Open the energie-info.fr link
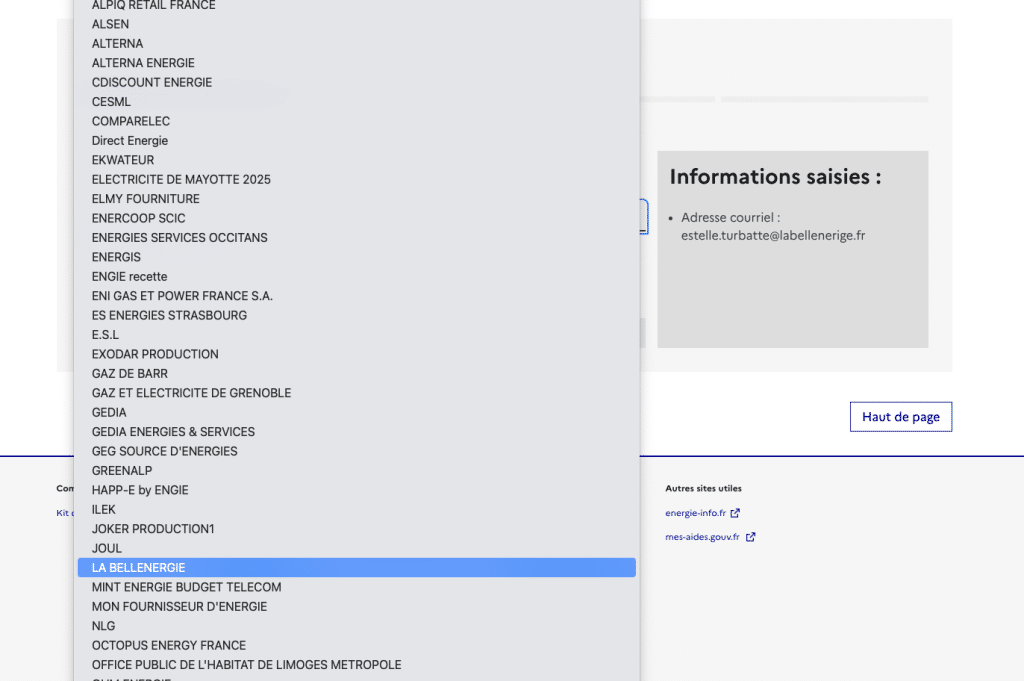 (695, 513)
